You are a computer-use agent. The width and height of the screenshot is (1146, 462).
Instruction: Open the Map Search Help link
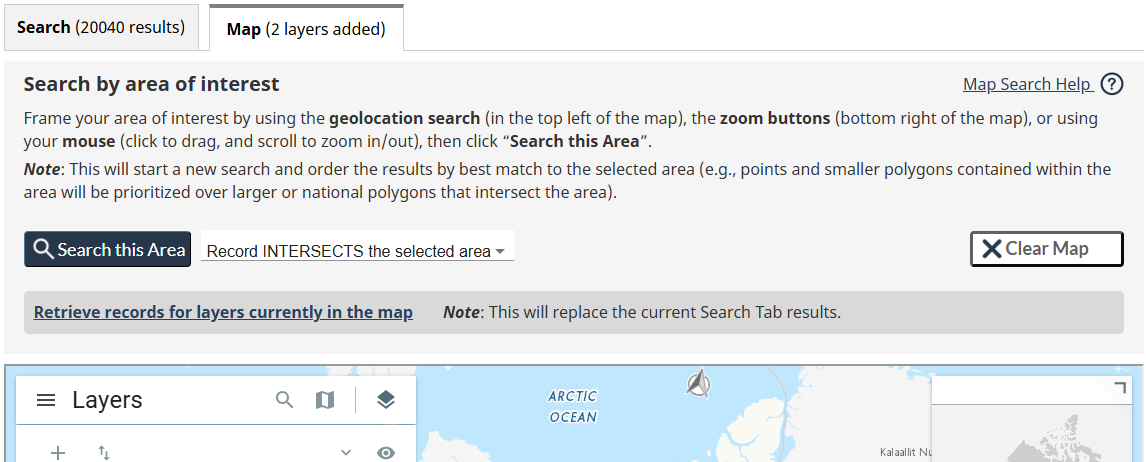[1027, 84]
